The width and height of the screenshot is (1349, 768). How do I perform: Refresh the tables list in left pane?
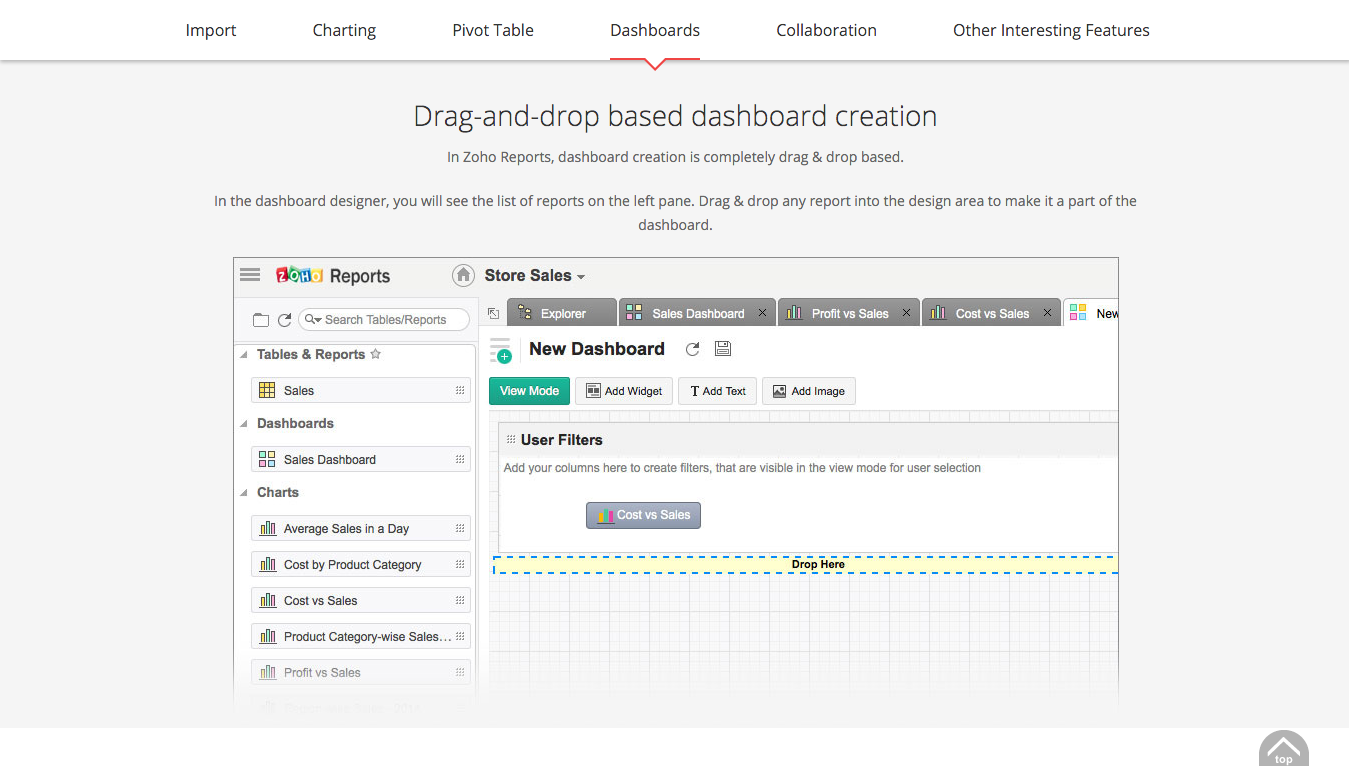pyautogui.click(x=284, y=320)
